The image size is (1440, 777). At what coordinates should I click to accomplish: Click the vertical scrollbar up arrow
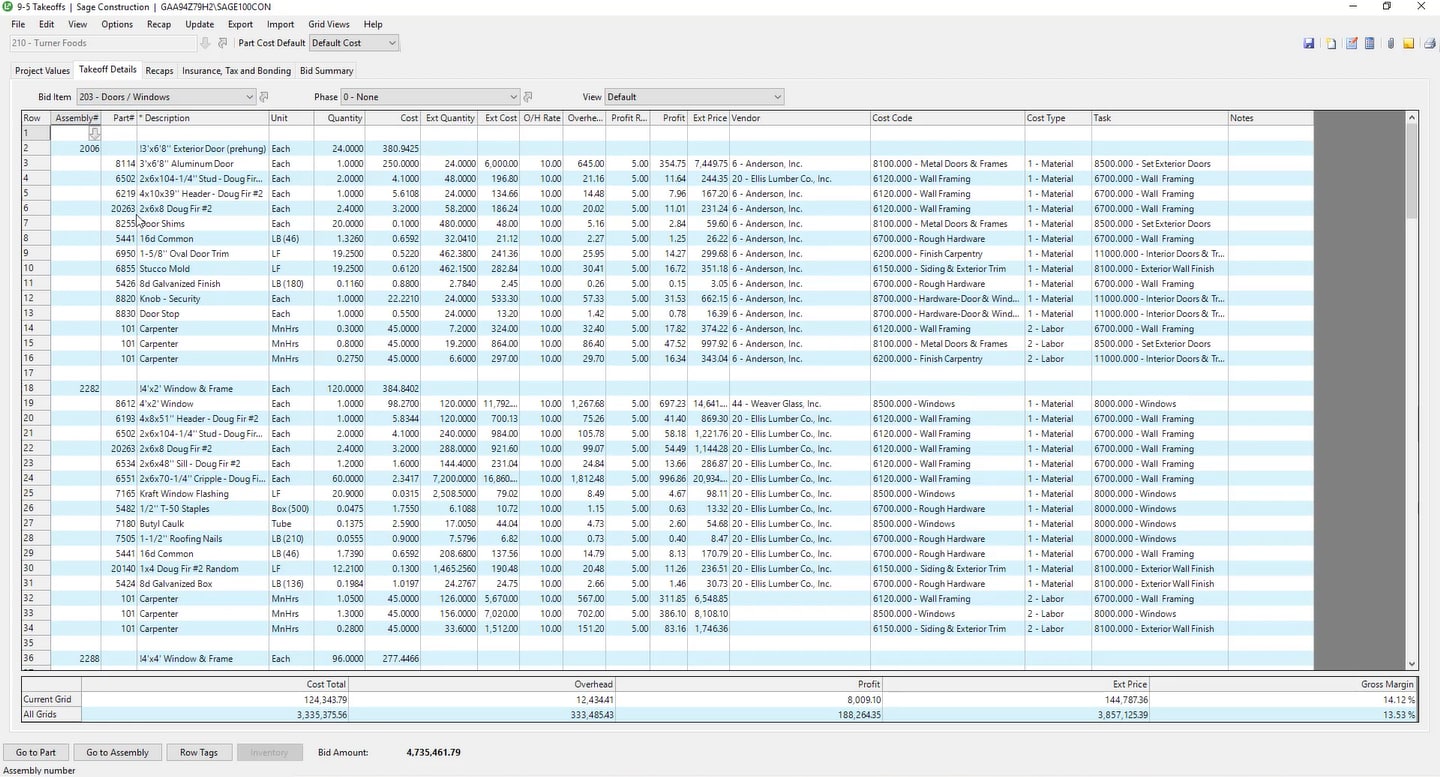pyautogui.click(x=1412, y=118)
